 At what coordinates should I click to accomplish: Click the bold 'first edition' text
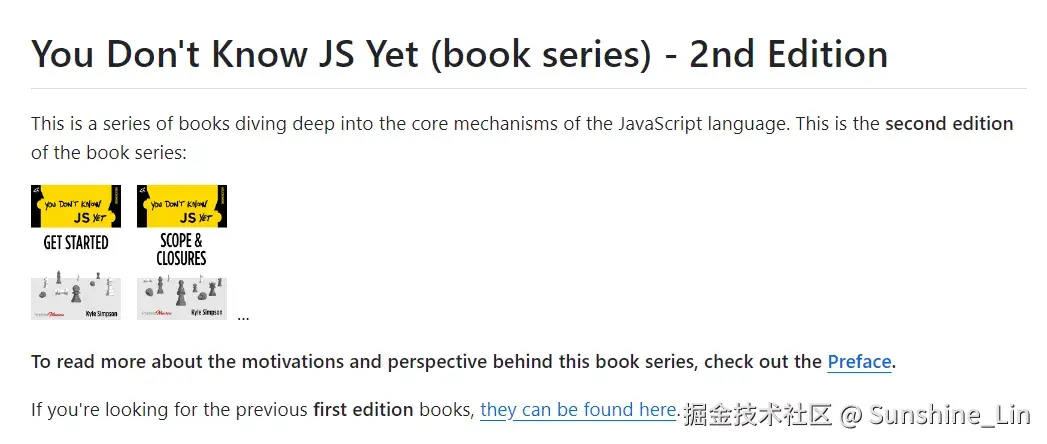point(363,410)
